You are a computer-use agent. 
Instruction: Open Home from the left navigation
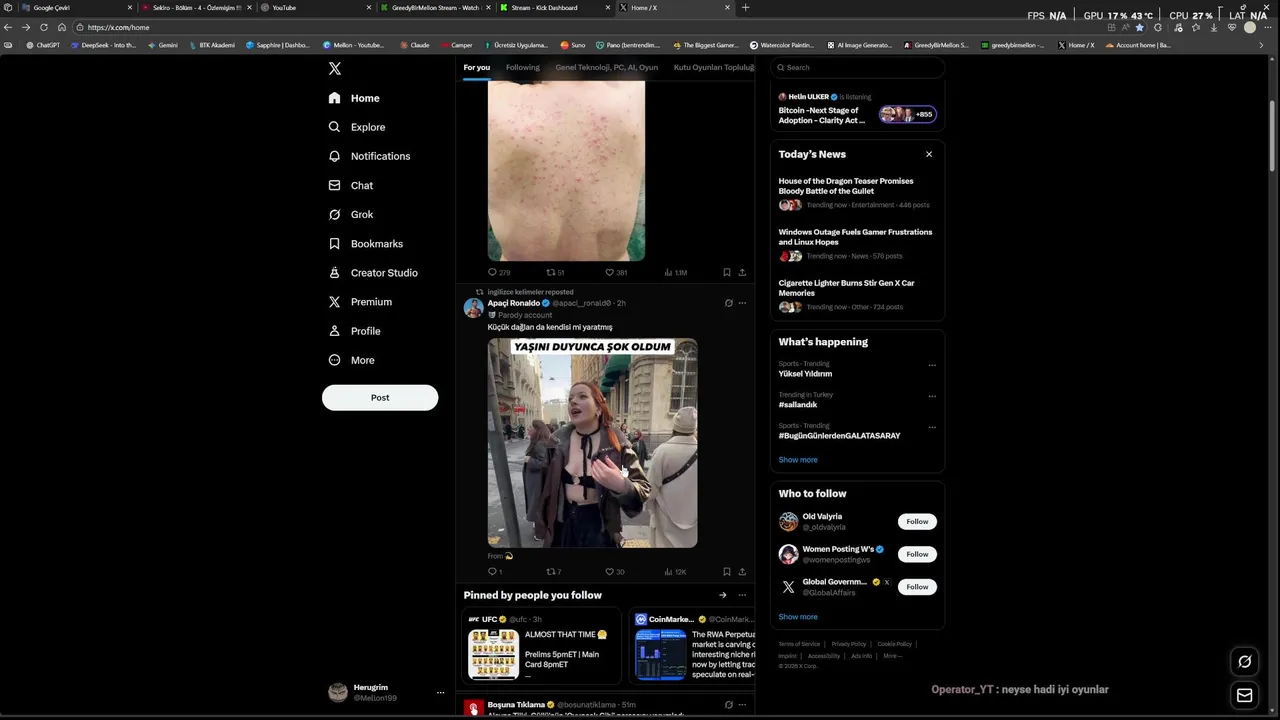coord(354,98)
